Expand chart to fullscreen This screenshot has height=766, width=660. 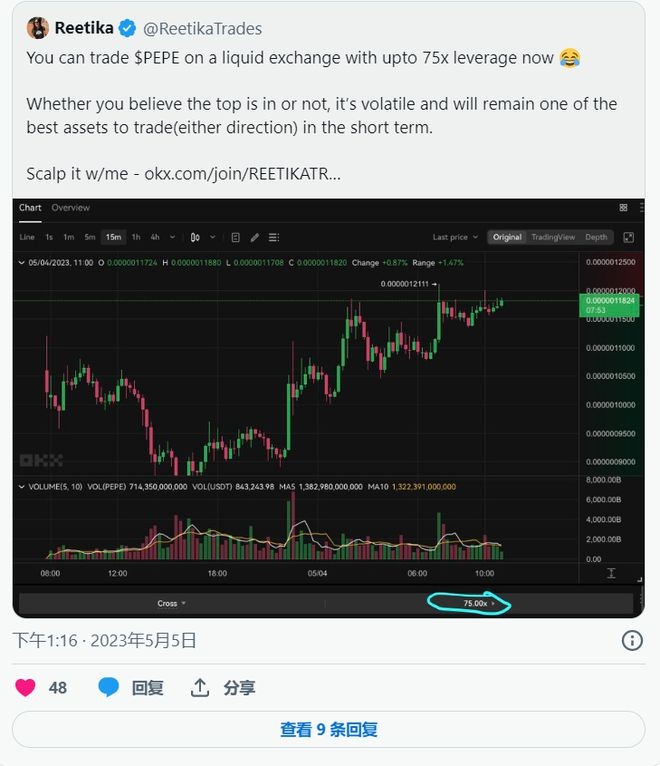click(629, 237)
